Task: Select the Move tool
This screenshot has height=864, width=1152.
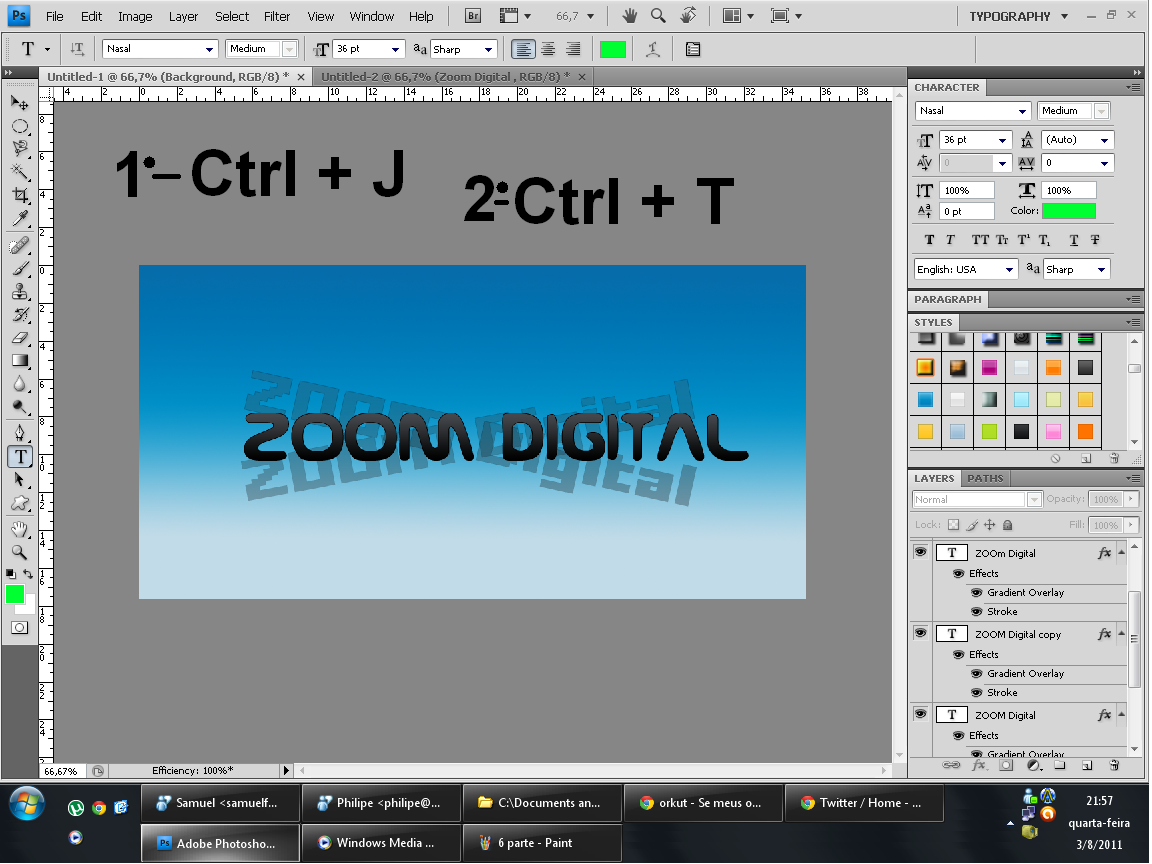Action: pyautogui.click(x=20, y=103)
